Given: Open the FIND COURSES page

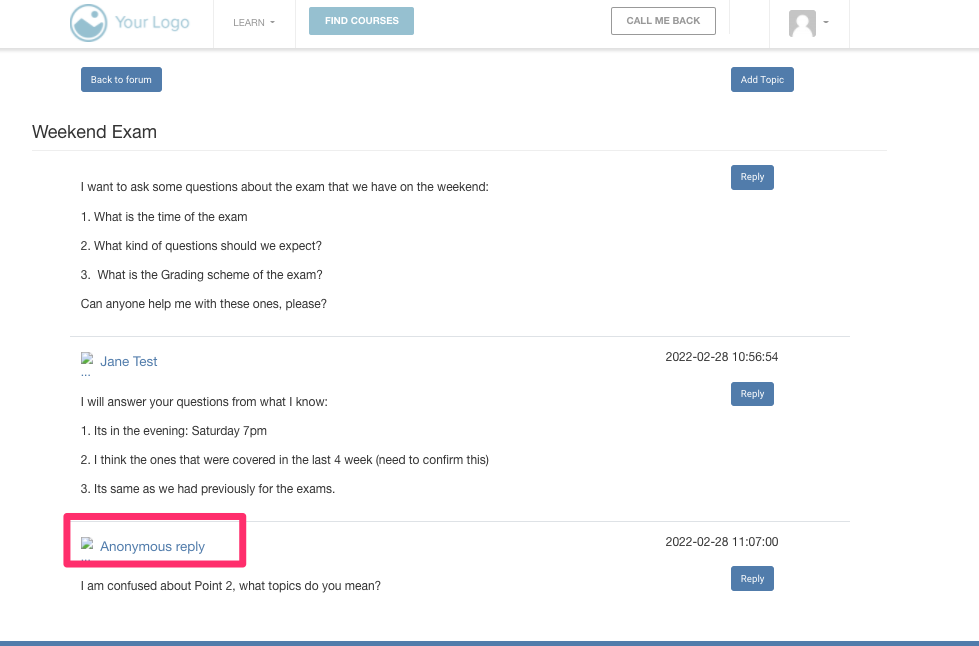Looking at the screenshot, I should pos(361,21).
